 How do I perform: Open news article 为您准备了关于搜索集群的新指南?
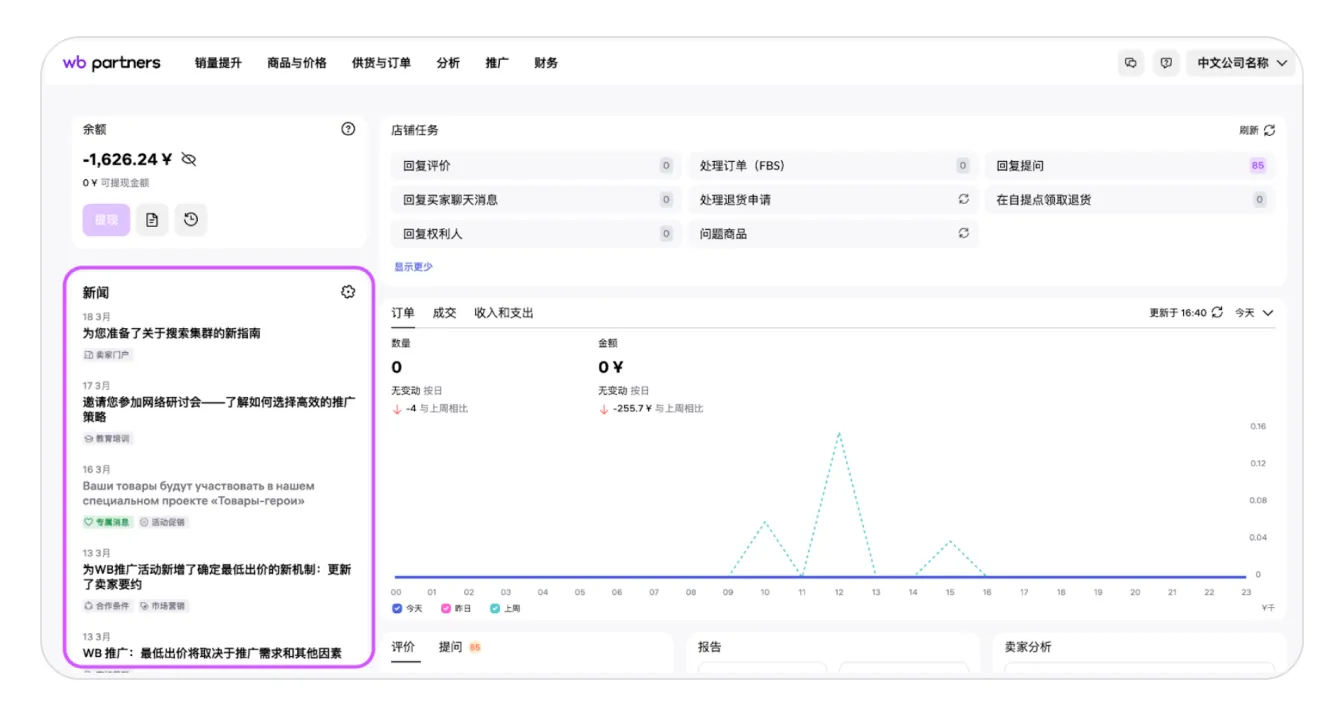(x=171, y=333)
